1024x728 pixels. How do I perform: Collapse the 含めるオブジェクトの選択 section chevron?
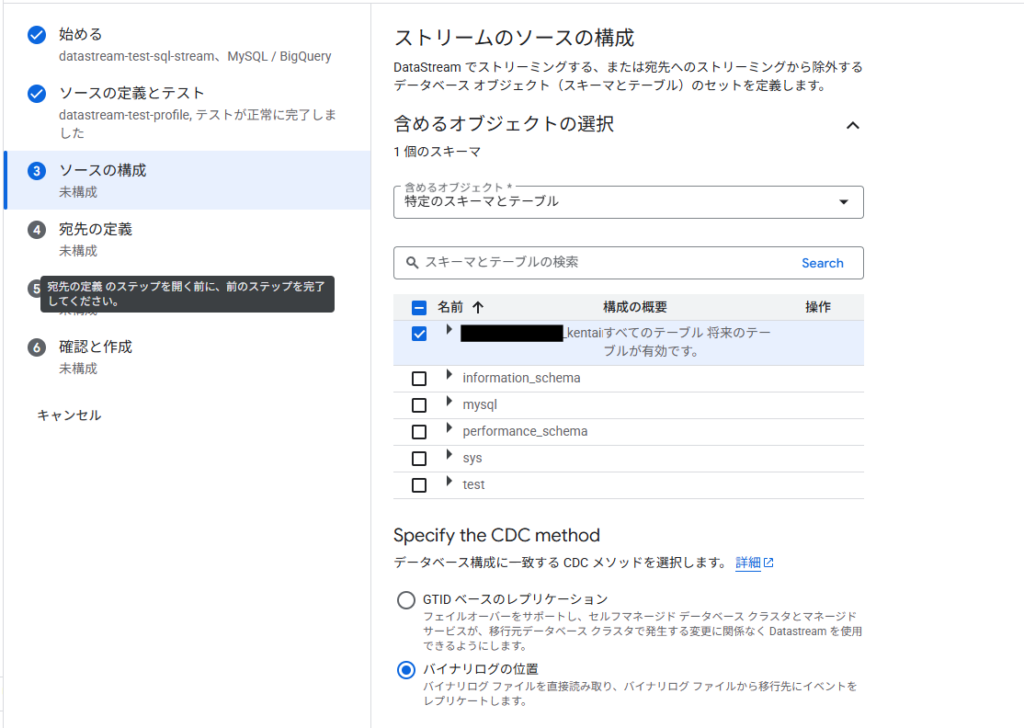(852, 125)
